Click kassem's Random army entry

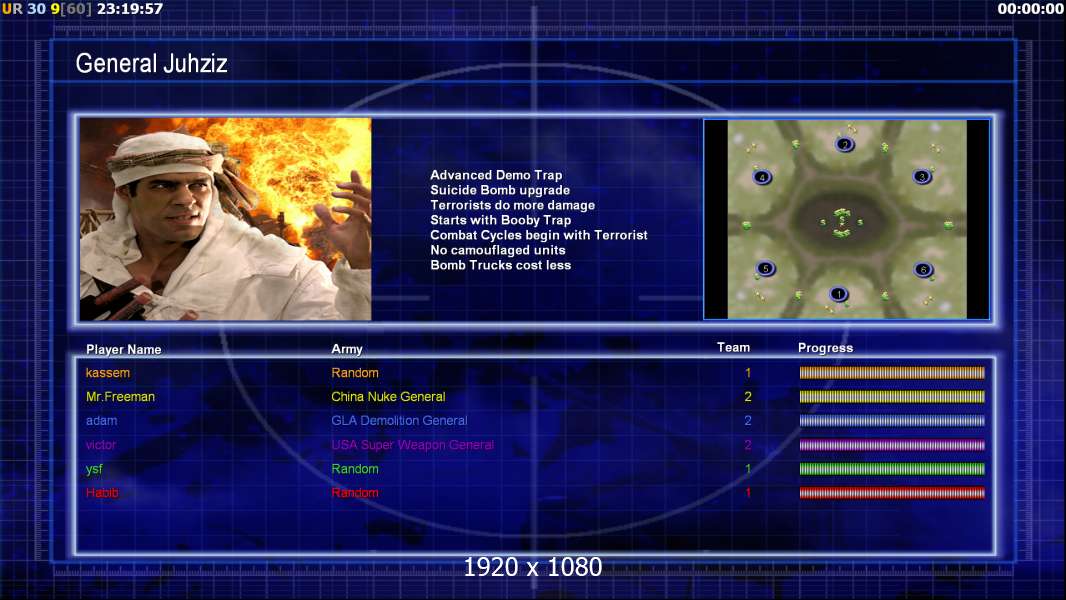pyautogui.click(x=355, y=372)
